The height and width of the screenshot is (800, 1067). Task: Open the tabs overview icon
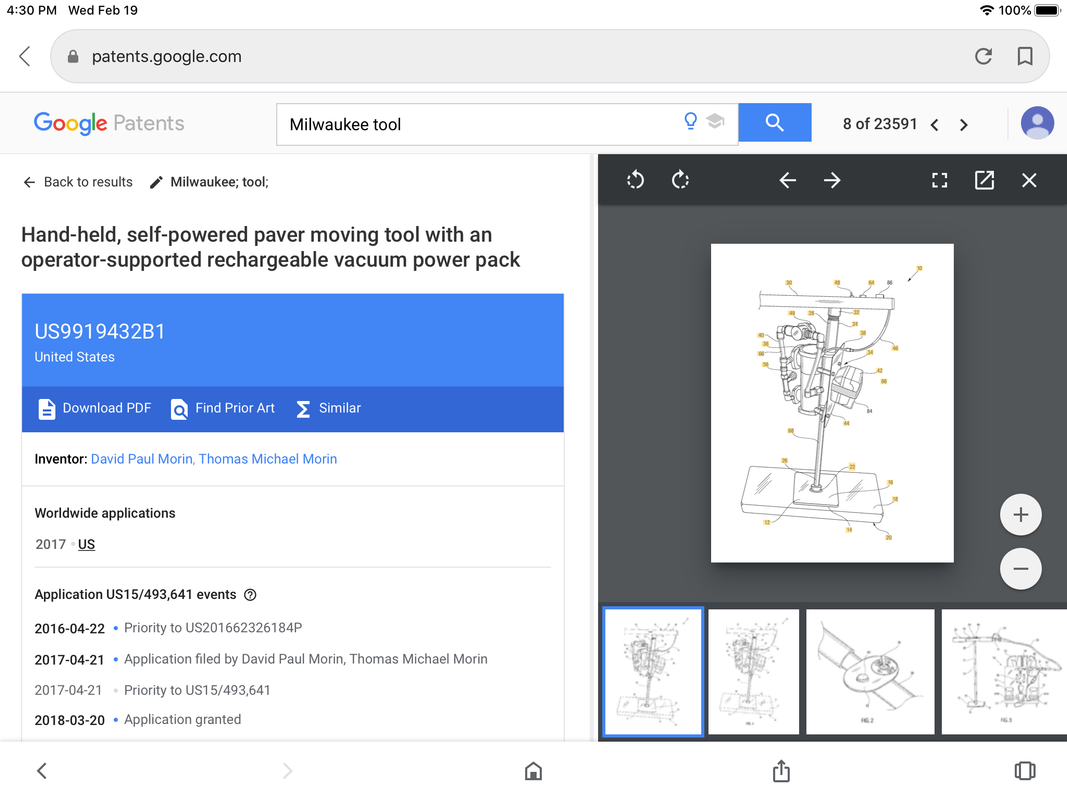click(1025, 771)
